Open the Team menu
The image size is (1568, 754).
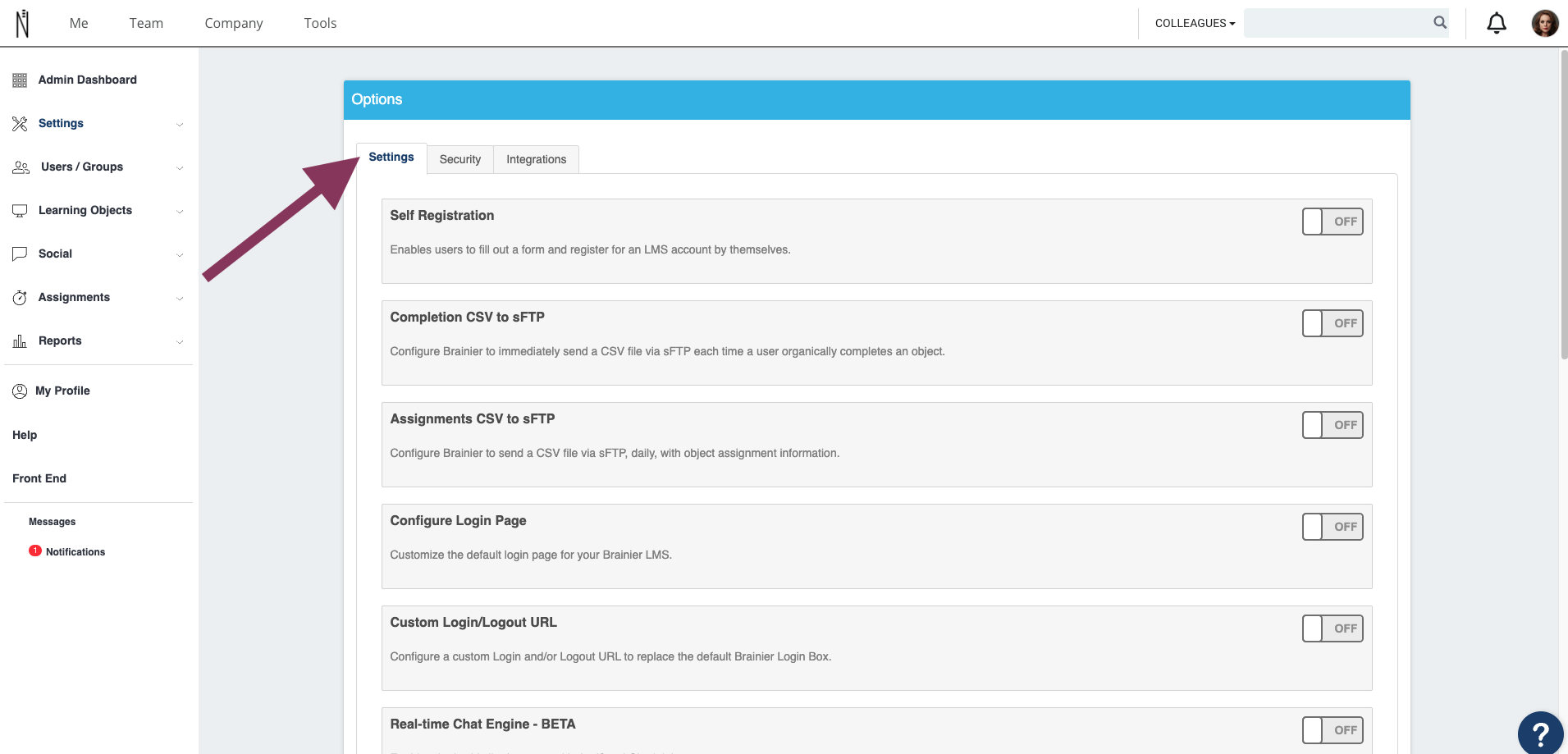(146, 23)
